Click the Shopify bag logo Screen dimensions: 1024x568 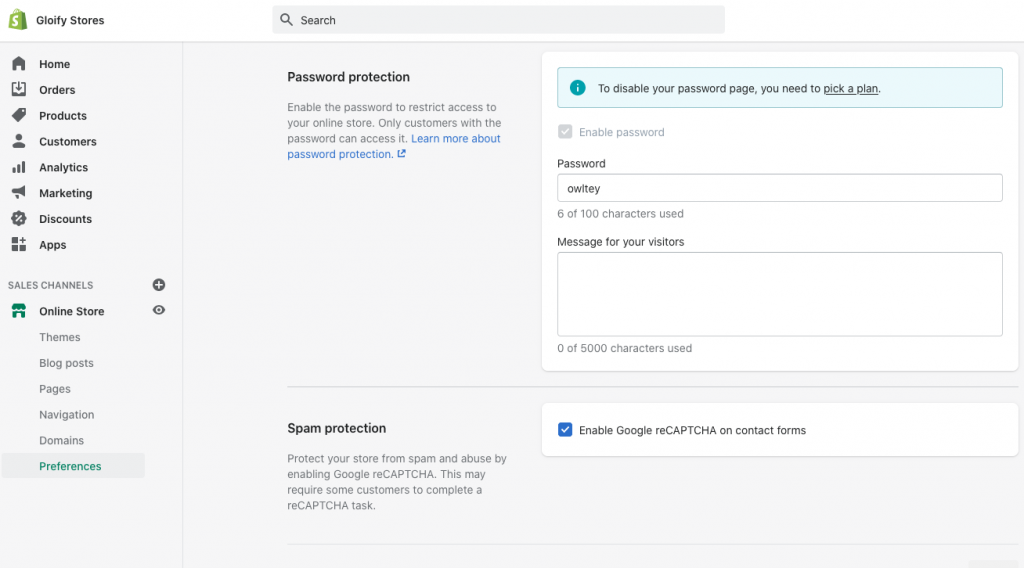click(18, 20)
